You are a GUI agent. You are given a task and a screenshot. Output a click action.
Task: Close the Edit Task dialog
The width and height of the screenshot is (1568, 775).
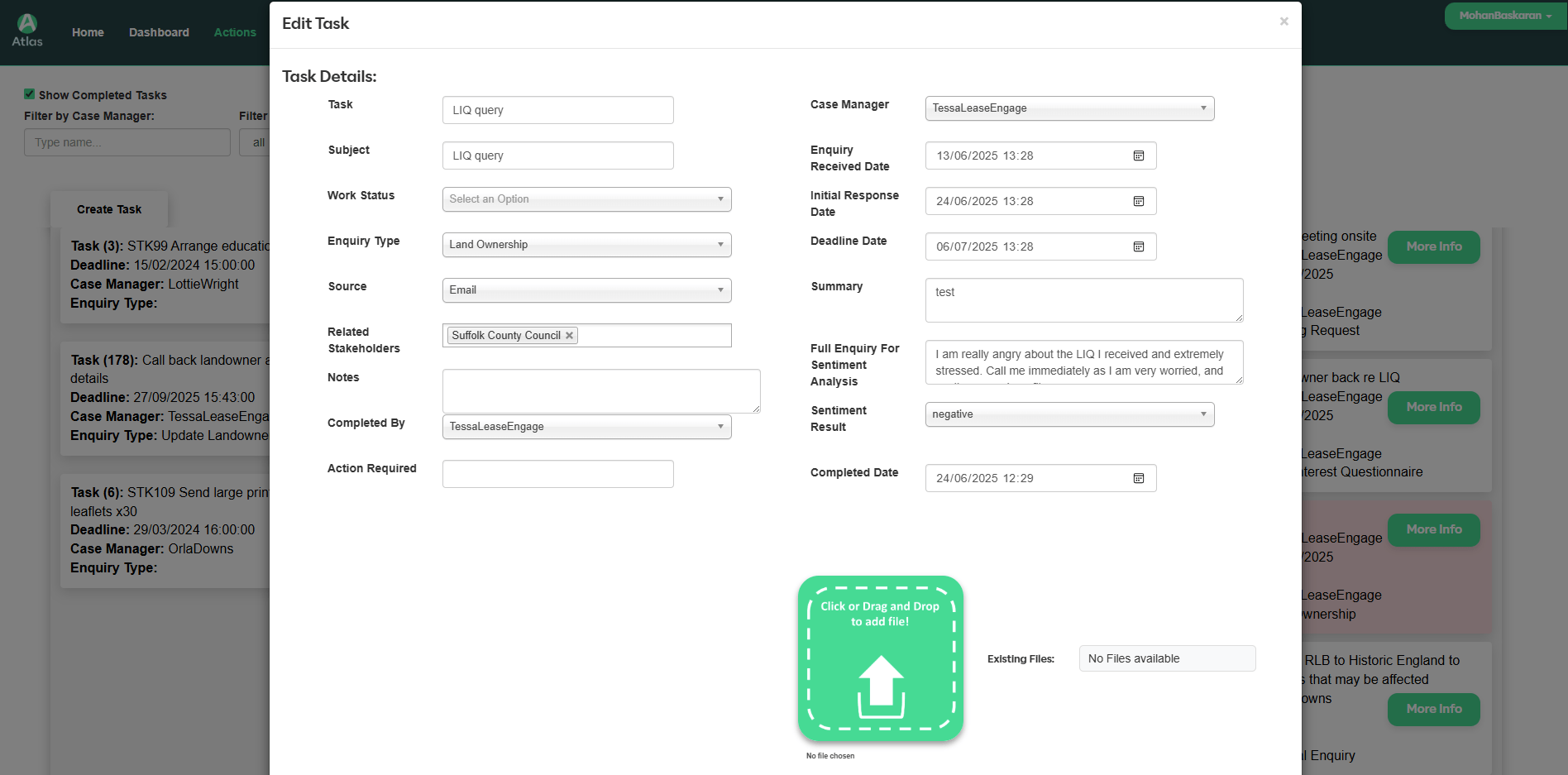[x=1284, y=22]
